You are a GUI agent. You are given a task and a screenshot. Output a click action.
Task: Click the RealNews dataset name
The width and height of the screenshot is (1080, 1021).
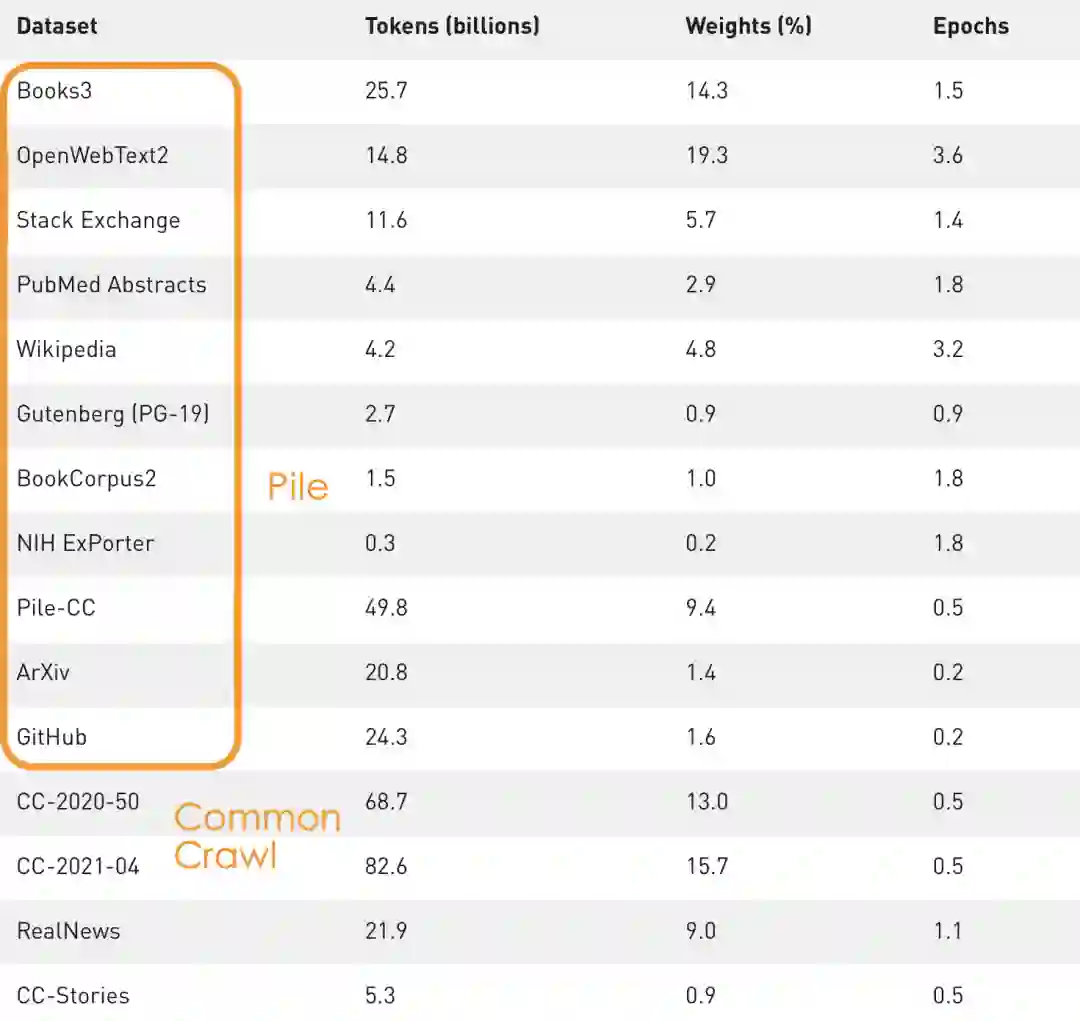(x=68, y=931)
